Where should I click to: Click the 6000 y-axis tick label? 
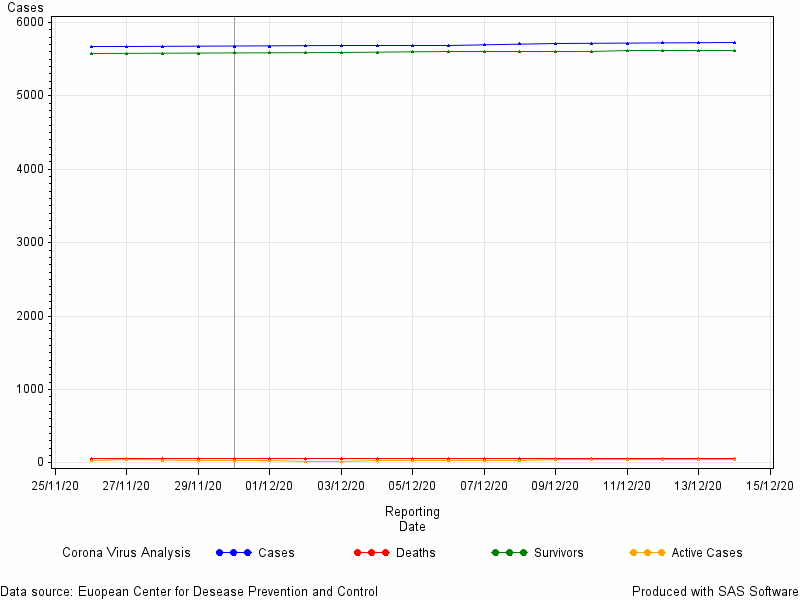[x=30, y=22]
